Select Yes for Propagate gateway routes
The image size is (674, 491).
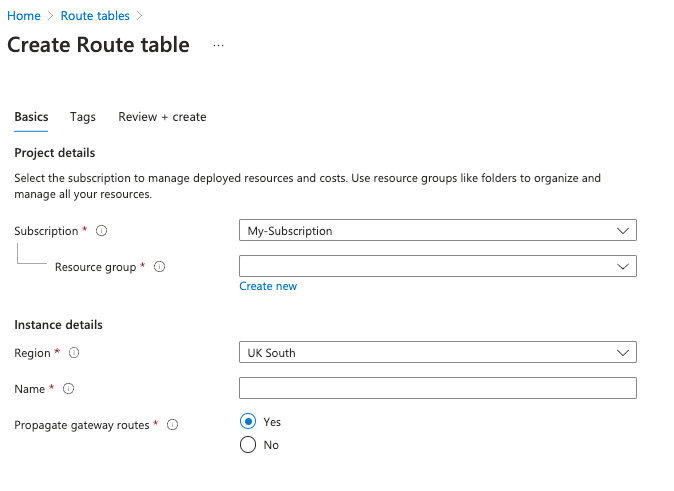point(248,421)
